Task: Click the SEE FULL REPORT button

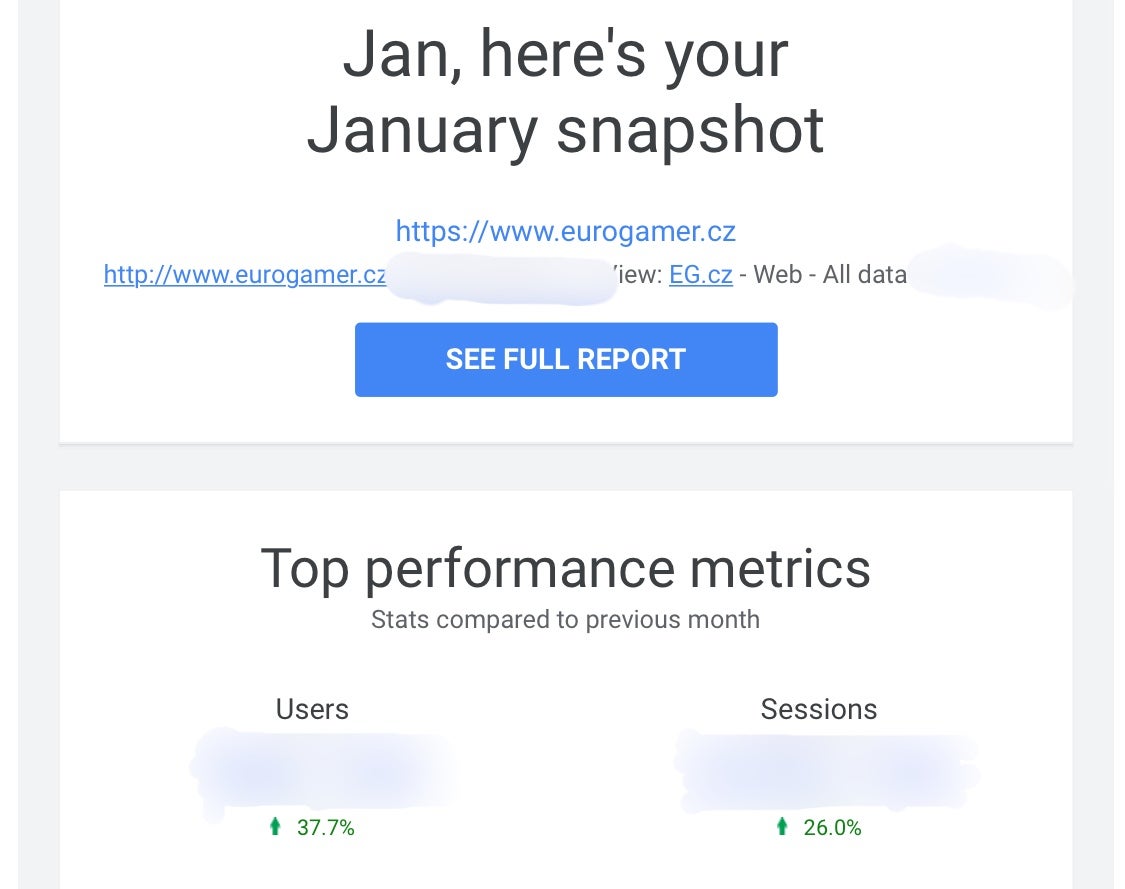Action: click(x=565, y=359)
